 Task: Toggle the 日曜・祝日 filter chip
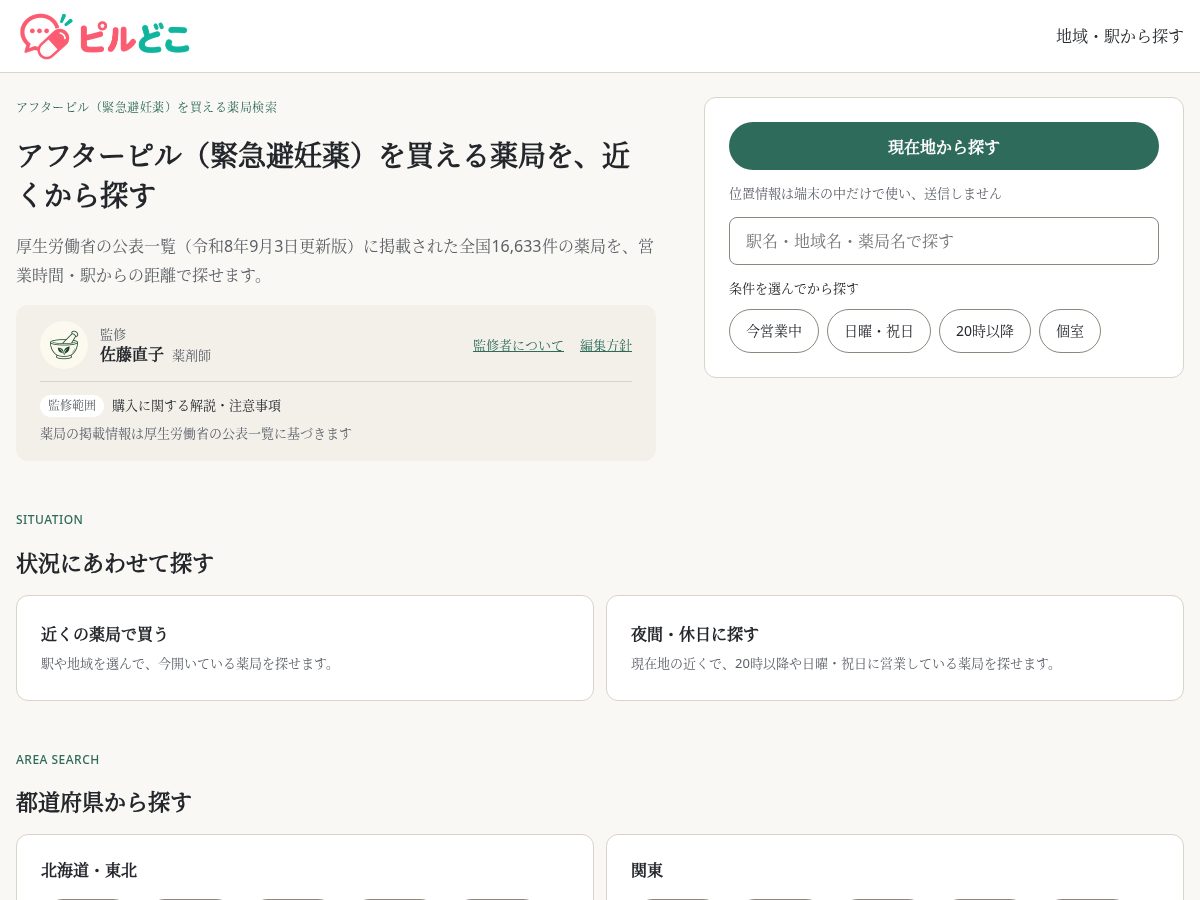point(879,331)
